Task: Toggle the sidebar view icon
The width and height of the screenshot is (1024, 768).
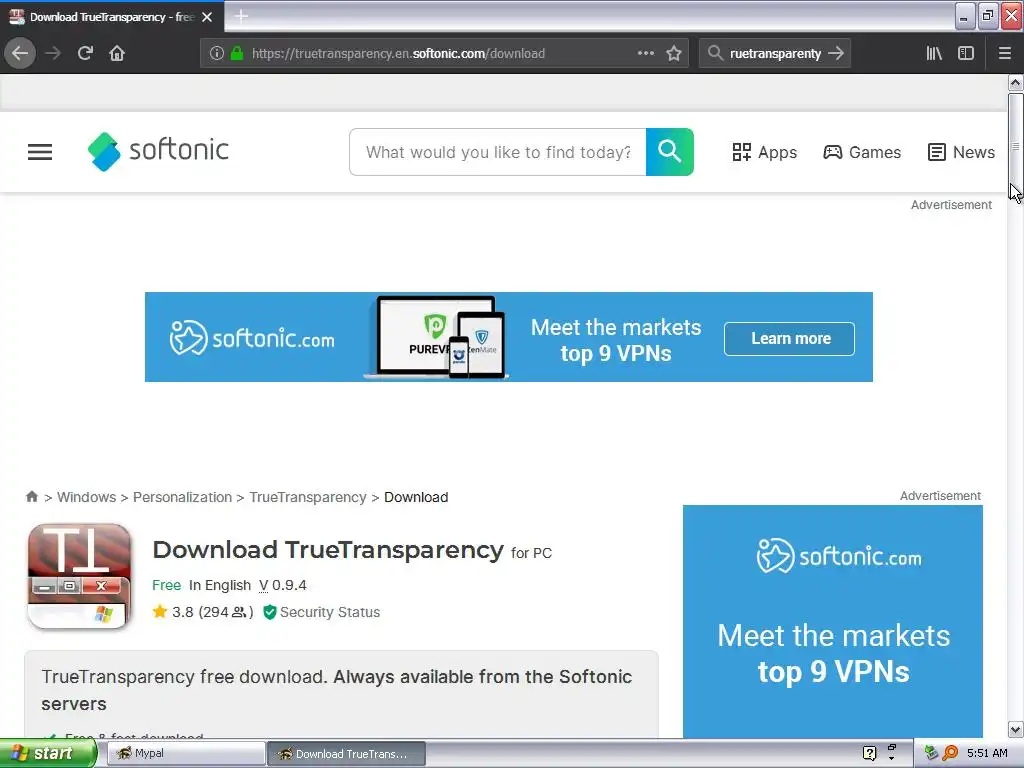Action: (966, 53)
